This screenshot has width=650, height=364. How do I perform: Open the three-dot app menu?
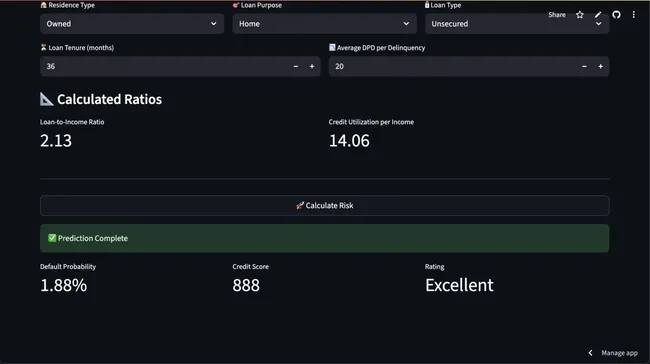(633, 15)
